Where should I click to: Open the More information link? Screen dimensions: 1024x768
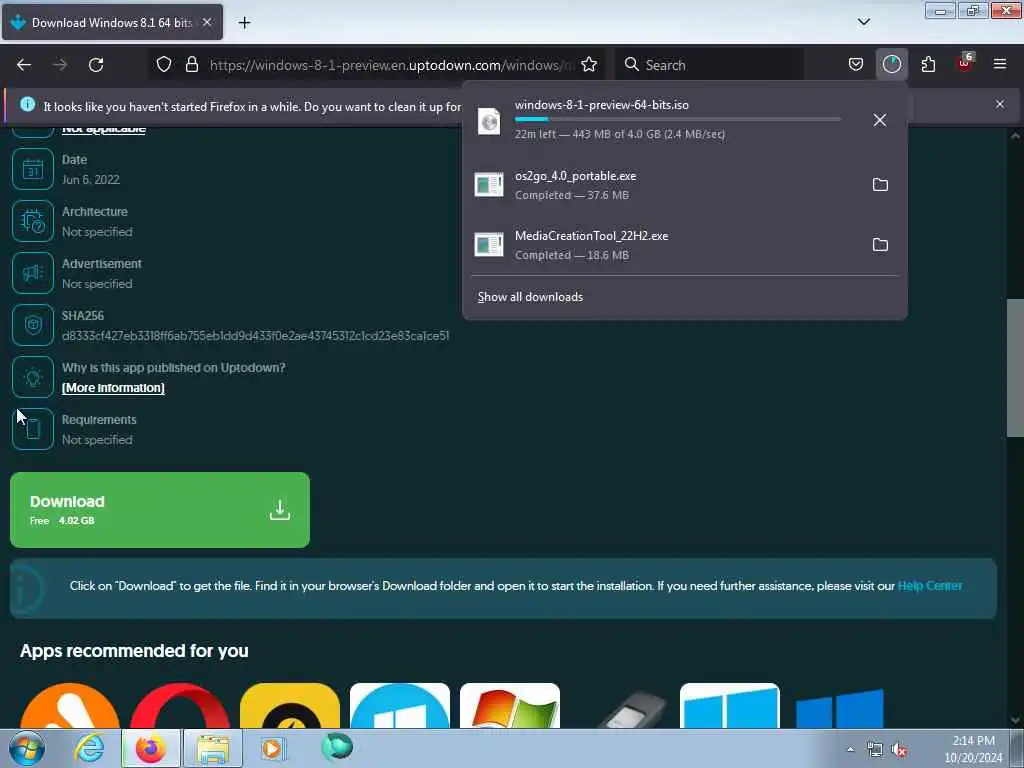pyautogui.click(x=113, y=388)
